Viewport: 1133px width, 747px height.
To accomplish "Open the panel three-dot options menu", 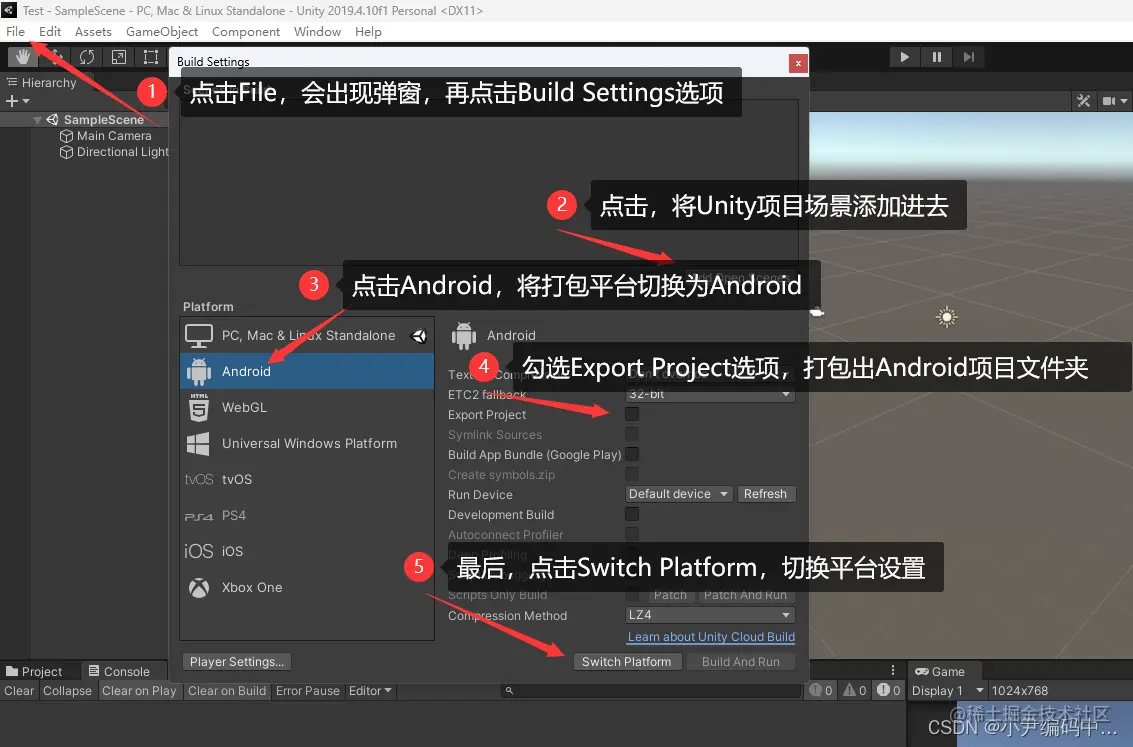I will coord(892,670).
